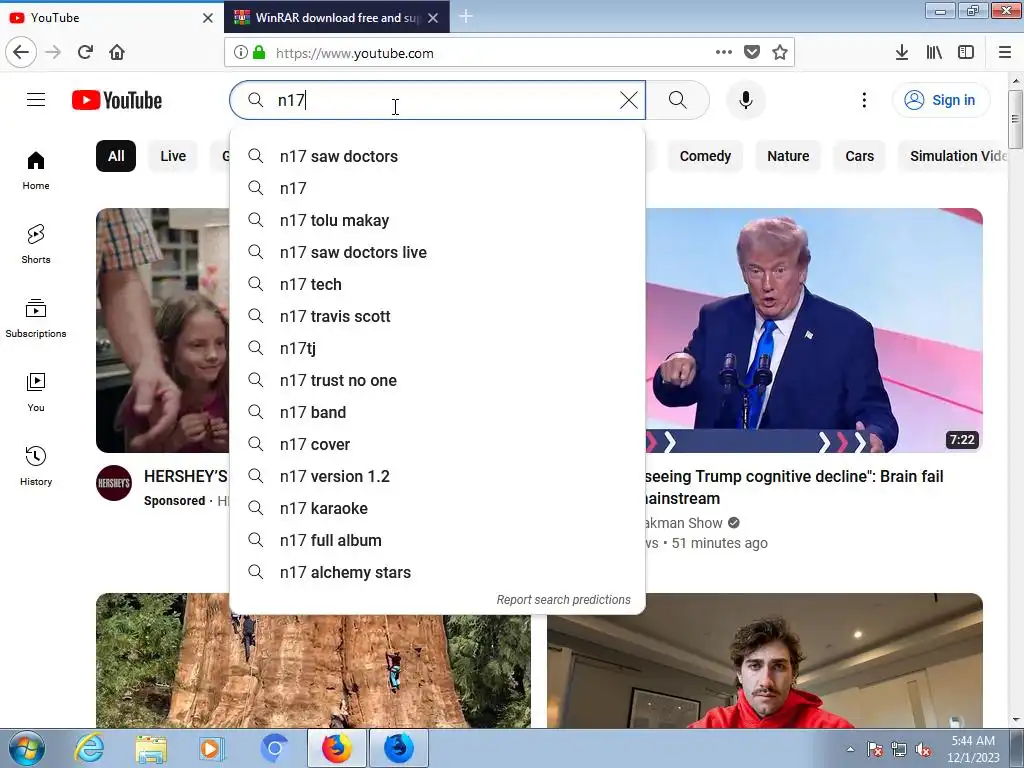1024x768 pixels.
Task: Toggle the Firefox sidebar icon
Action: click(966, 52)
